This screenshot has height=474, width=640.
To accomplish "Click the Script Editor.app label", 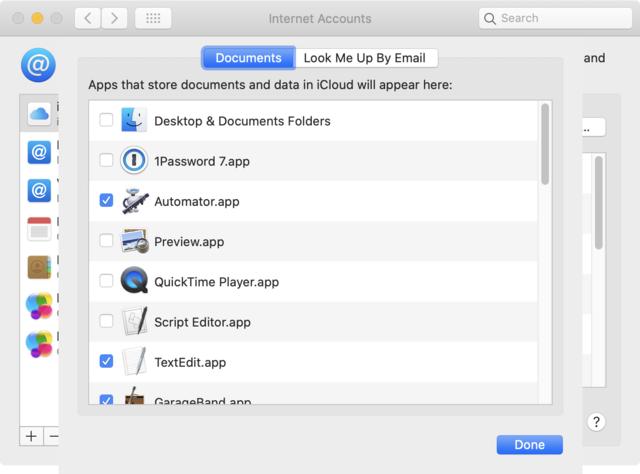I will point(202,322).
